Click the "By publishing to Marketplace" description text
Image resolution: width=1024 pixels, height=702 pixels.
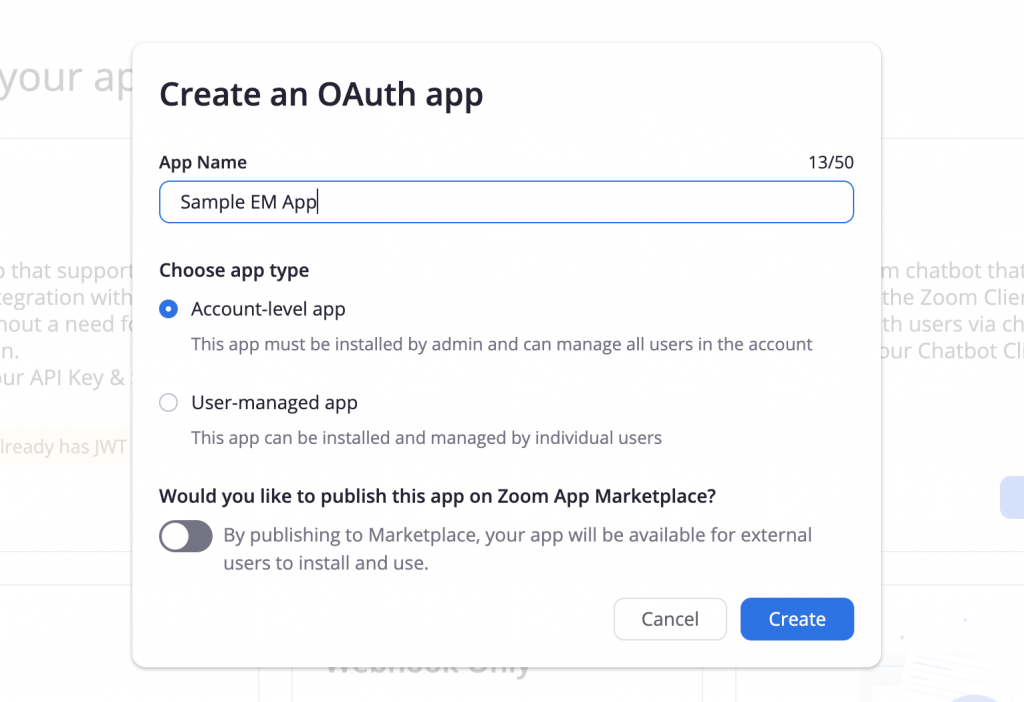[x=517, y=549]
